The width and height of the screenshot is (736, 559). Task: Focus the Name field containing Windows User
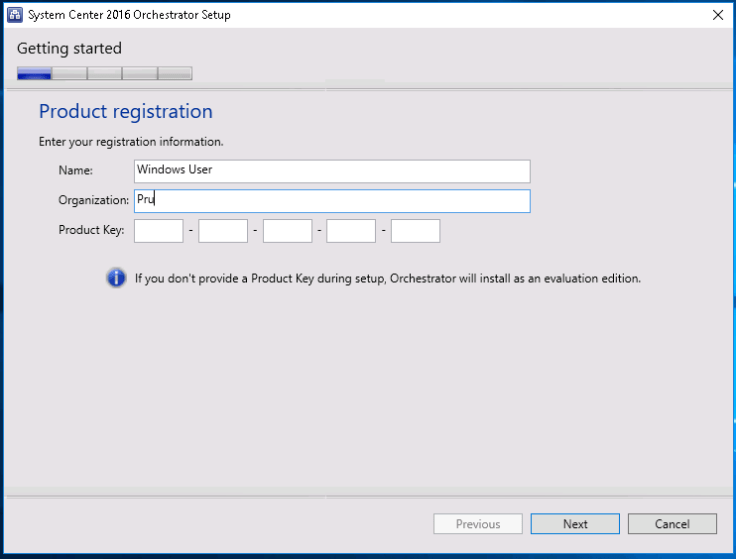[x=331, y=171]
